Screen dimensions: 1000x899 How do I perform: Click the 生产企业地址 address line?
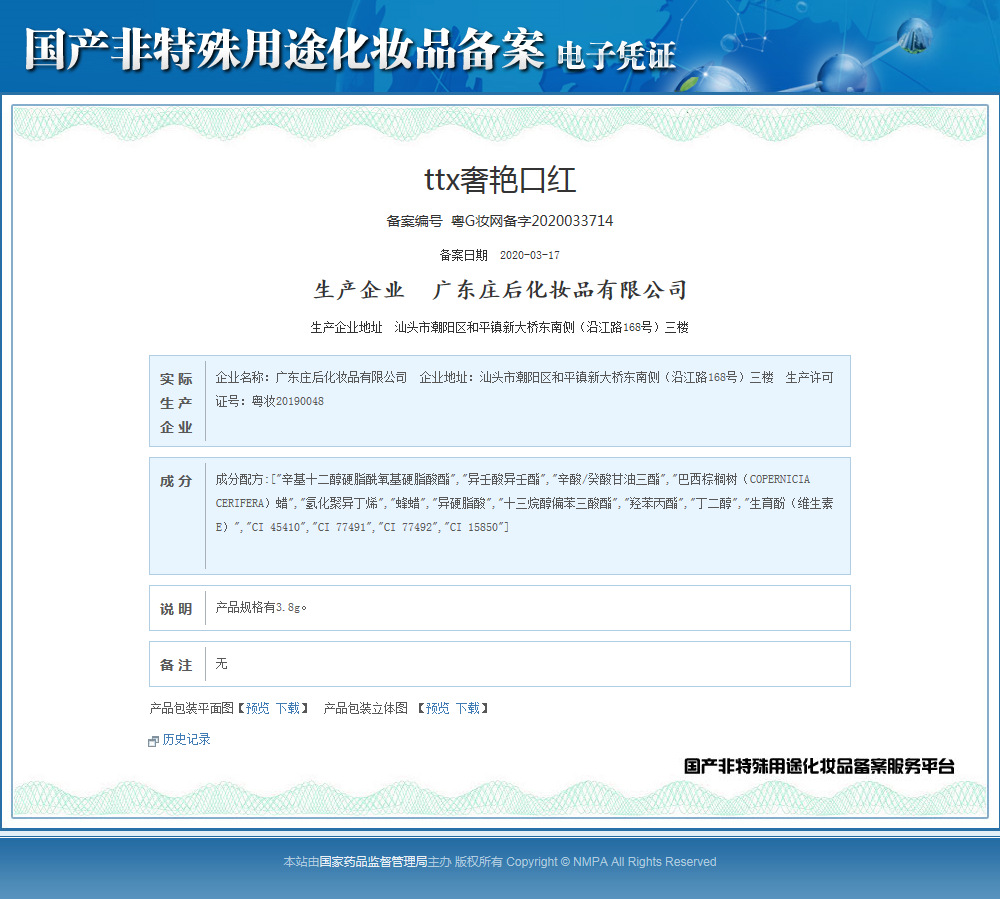pos(499,328)
